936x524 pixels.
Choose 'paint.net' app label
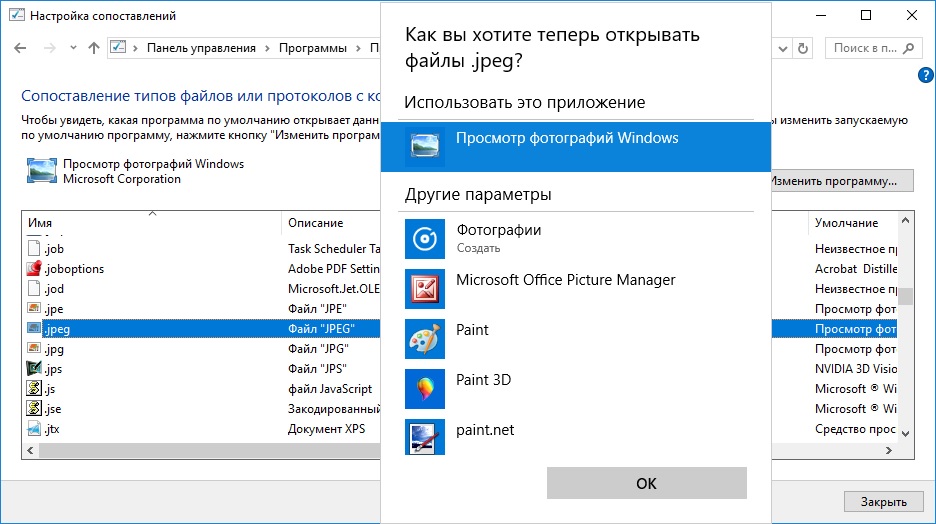coord(485,430)
